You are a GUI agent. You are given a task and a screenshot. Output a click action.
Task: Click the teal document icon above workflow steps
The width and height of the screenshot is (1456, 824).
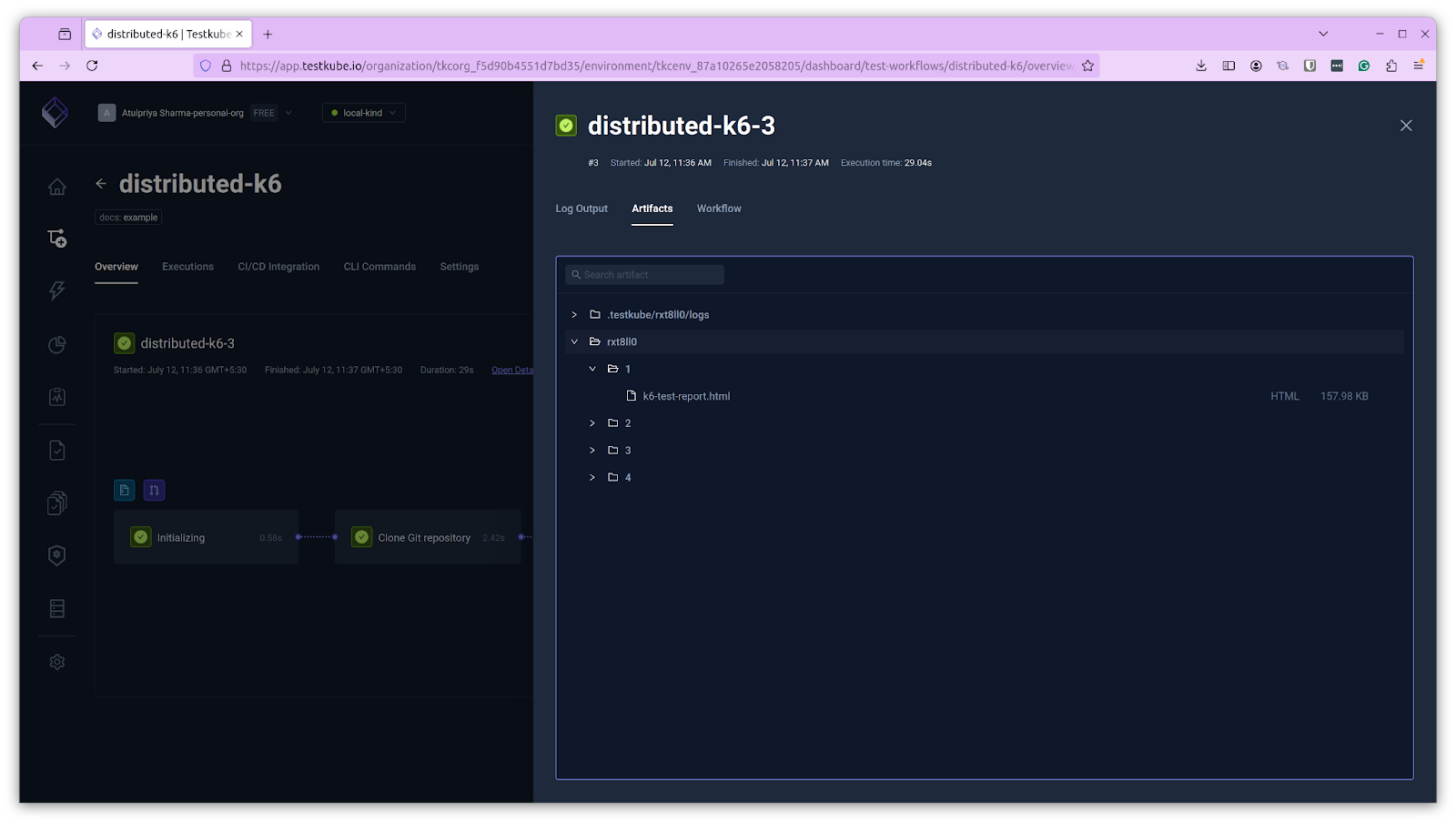pyautogui.click(x=125, y=490)
